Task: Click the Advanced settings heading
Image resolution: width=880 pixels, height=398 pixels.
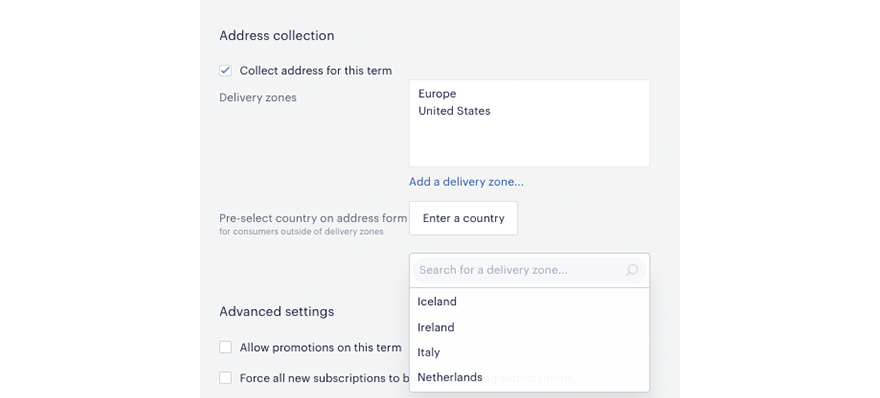Action: click(277, 312)
